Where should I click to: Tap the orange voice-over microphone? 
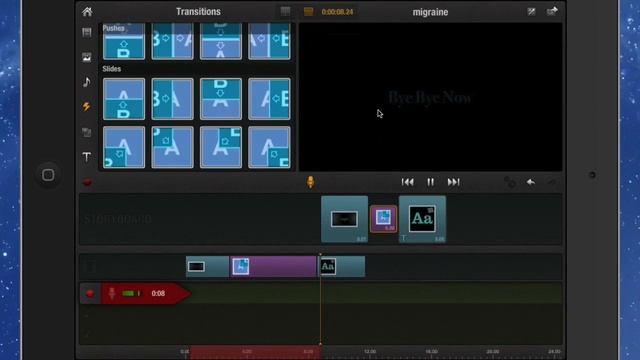(x=311, y=182)
